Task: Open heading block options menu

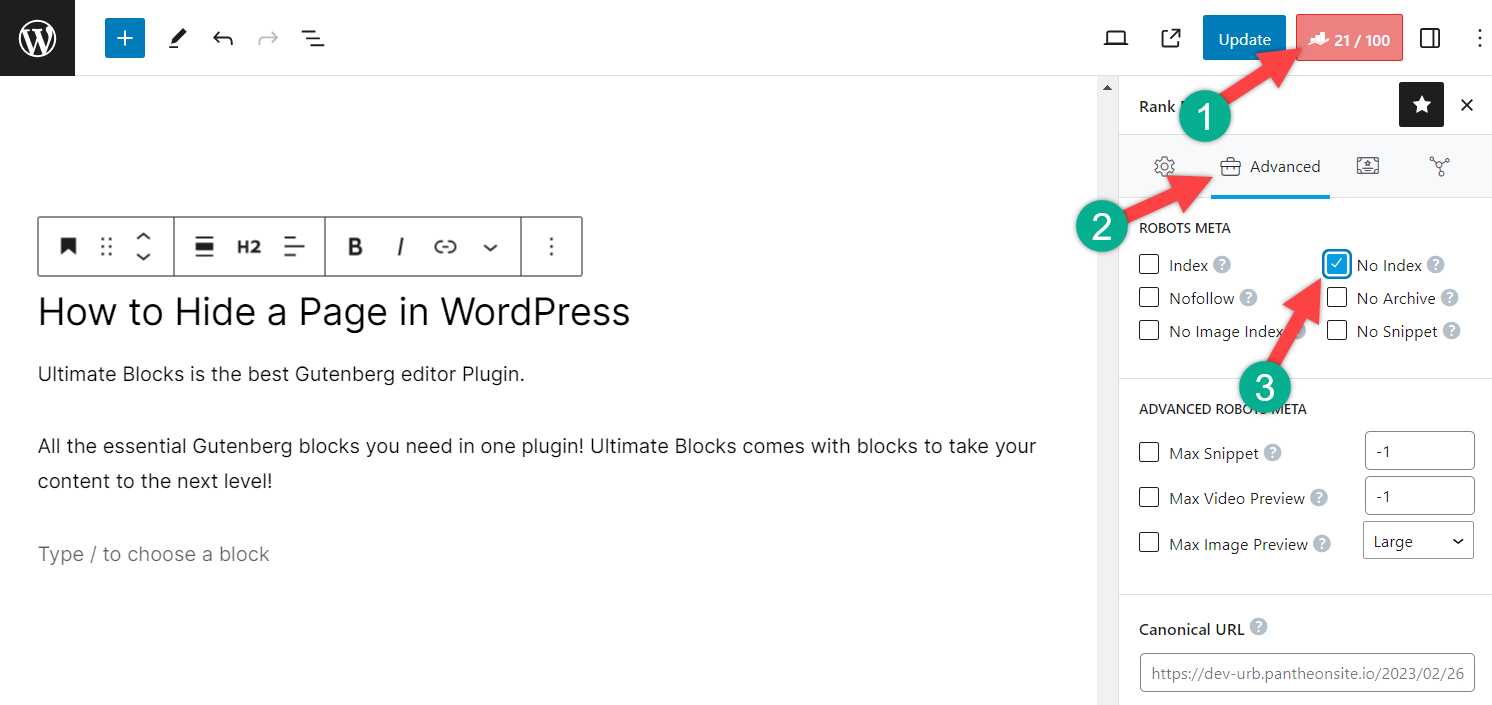Action: [x=551, y=246]
